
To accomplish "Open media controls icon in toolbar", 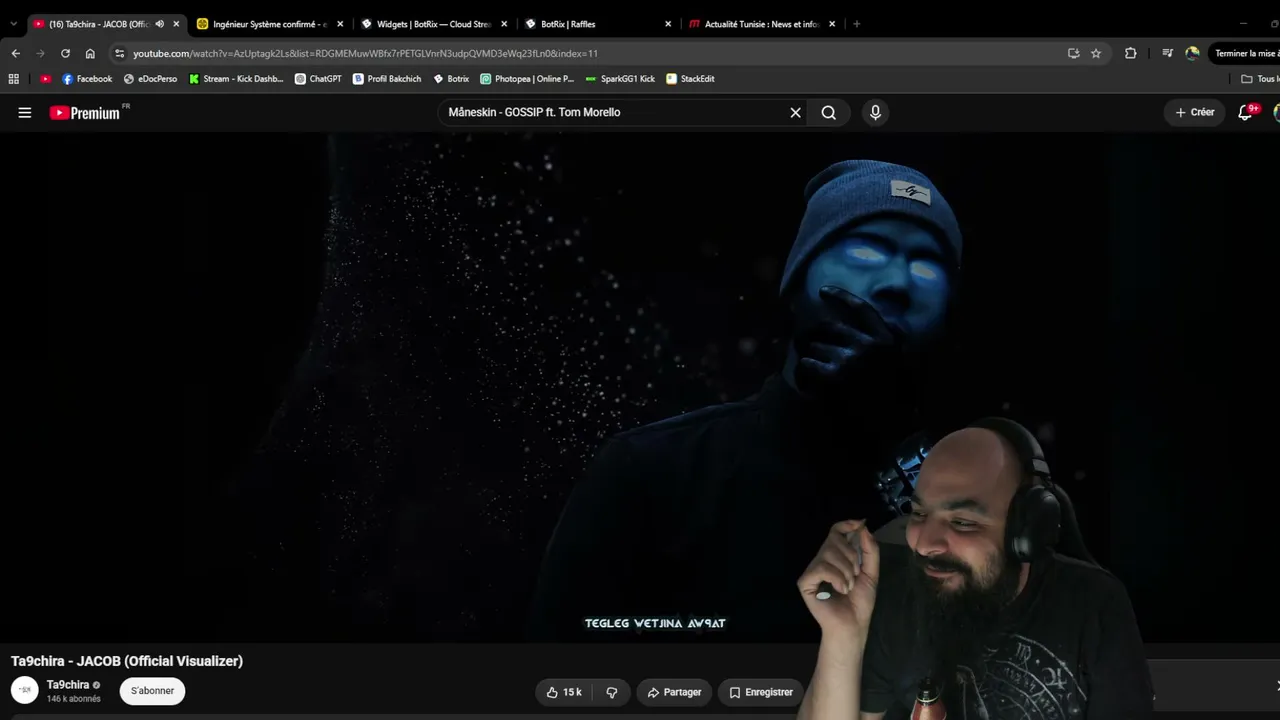I will (1167, 54).
